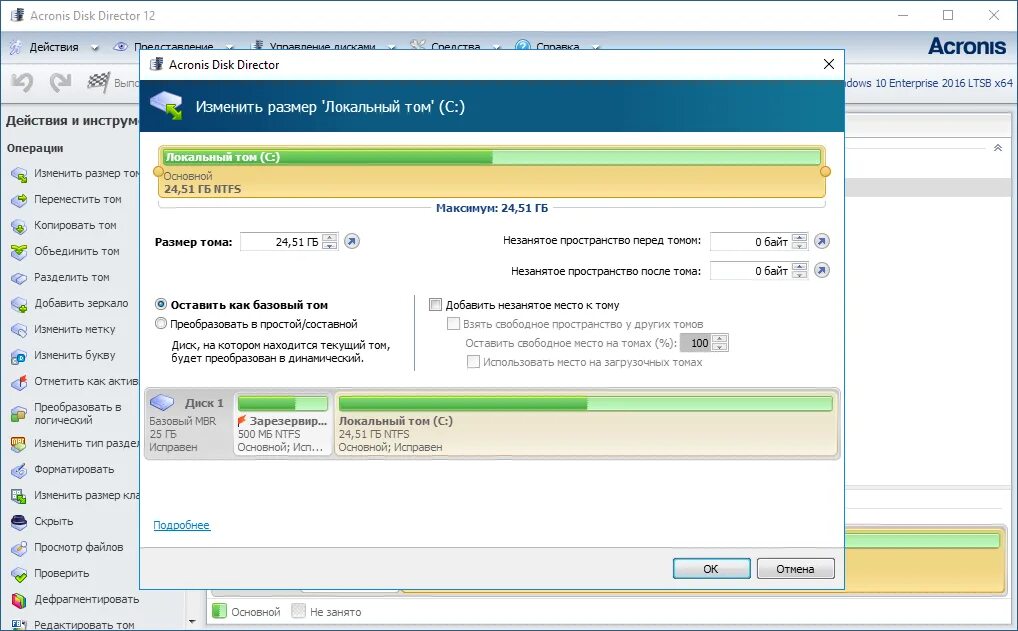This screenshot has width=1018, height=631.
Task: Click the Copy volume icon (Копировать том)
Action: coord(19,226)
